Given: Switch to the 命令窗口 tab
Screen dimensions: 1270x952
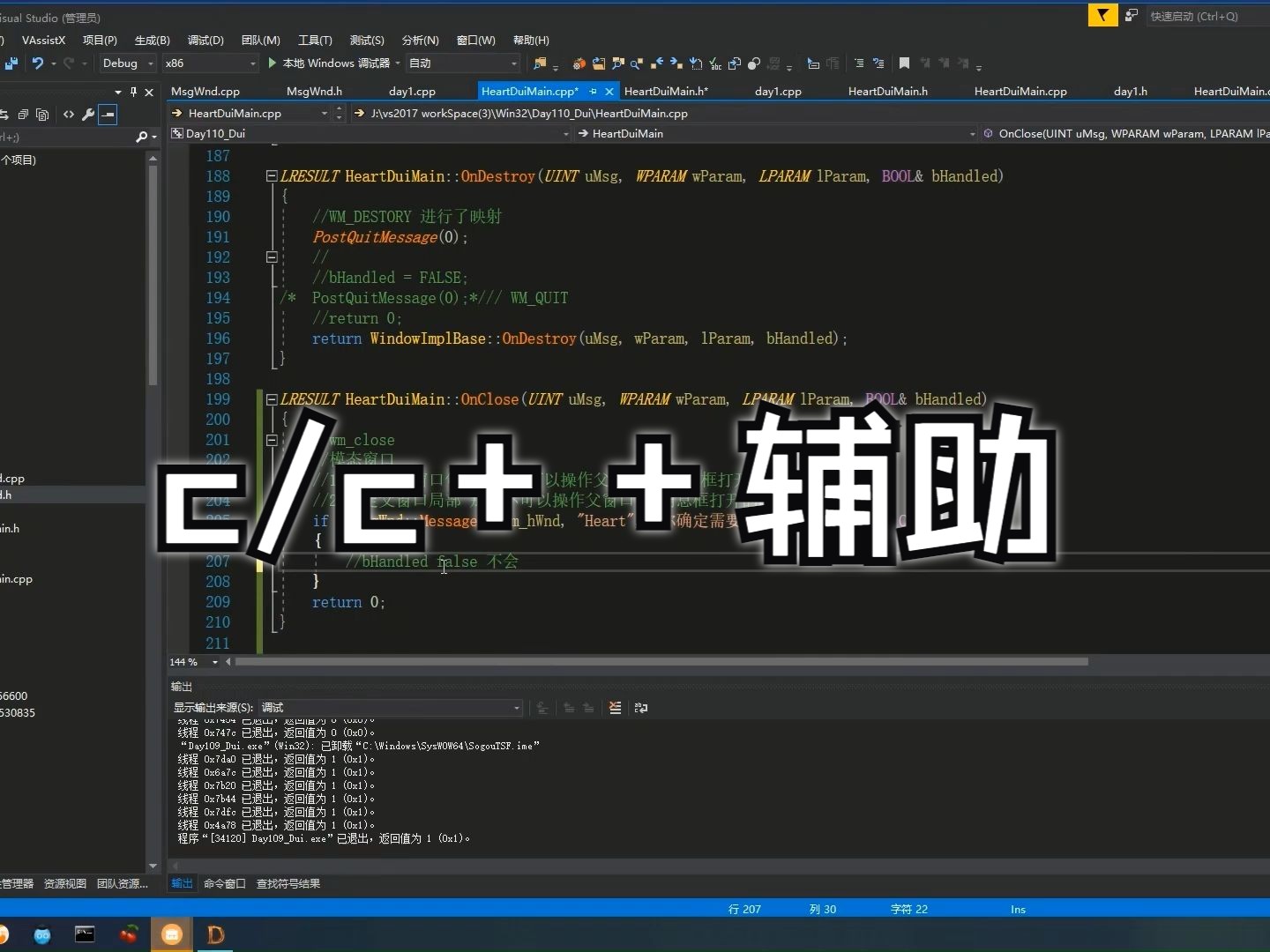Looking at the screenshot, I should pos(224,884).
